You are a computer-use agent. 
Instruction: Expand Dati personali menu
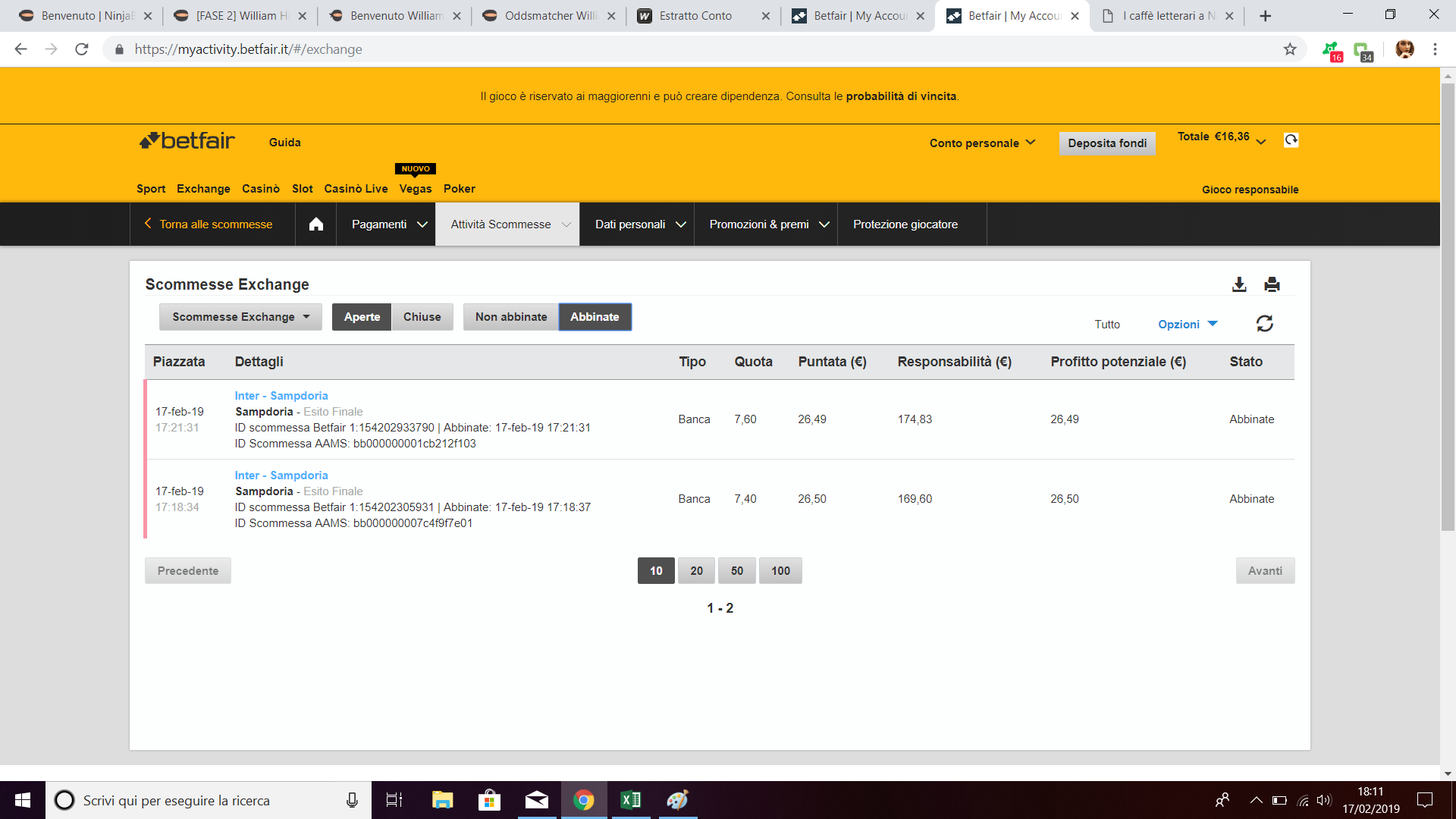tap(637, 224)
